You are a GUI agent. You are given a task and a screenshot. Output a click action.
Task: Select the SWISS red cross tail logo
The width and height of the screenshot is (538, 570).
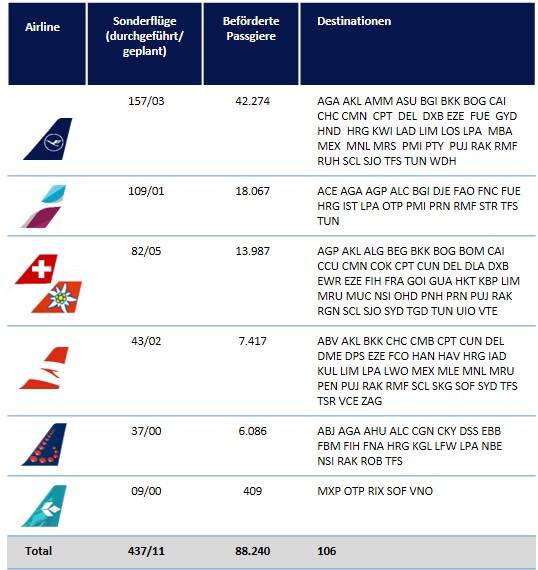(x=36, y=269)
